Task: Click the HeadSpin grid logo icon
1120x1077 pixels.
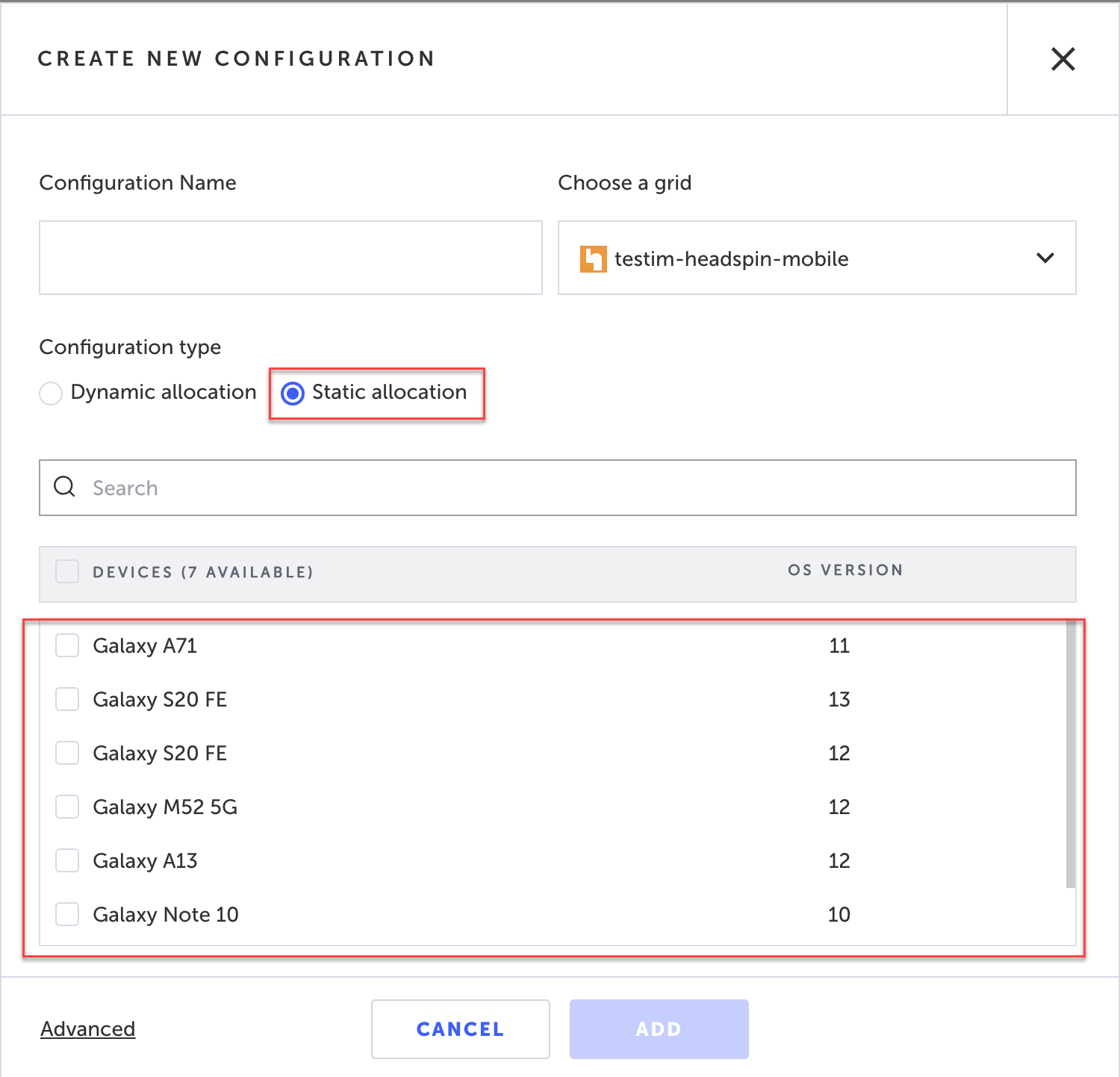Action: pos(593,259)
